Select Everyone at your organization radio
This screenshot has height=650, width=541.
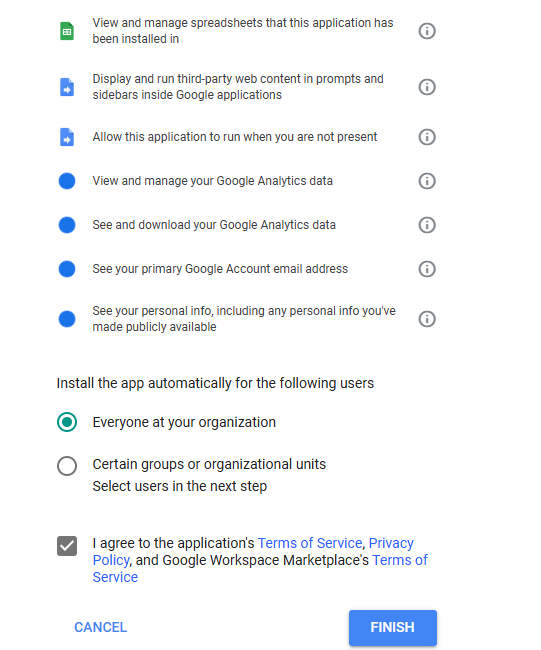67,422
